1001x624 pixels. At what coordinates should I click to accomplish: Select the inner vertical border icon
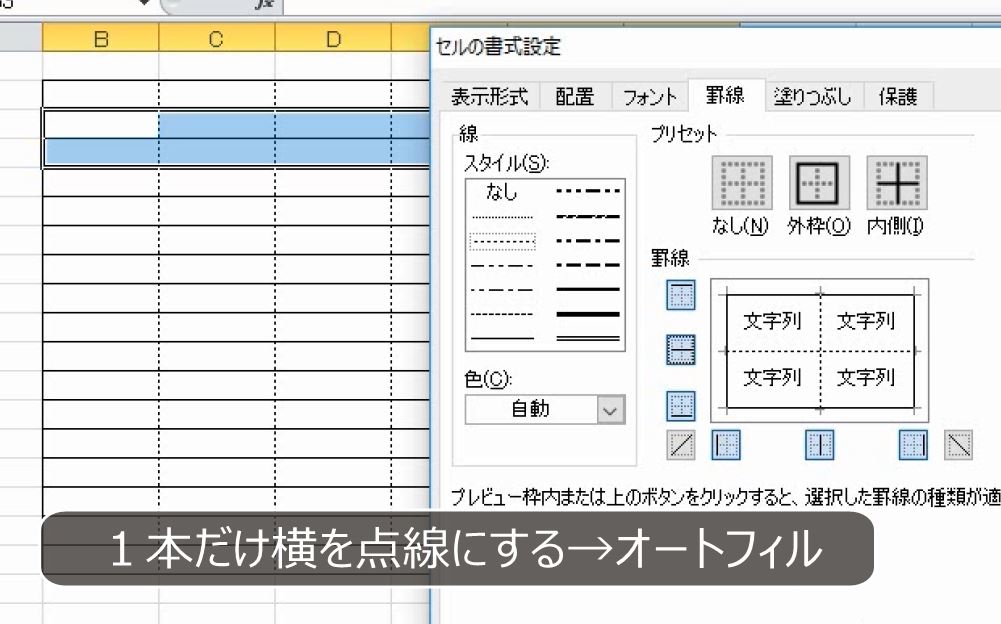[x=818, y=446]
